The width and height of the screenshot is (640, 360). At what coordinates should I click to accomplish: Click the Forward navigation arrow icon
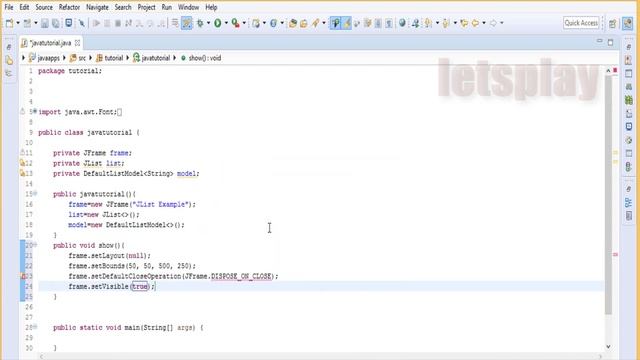point(493,23)
